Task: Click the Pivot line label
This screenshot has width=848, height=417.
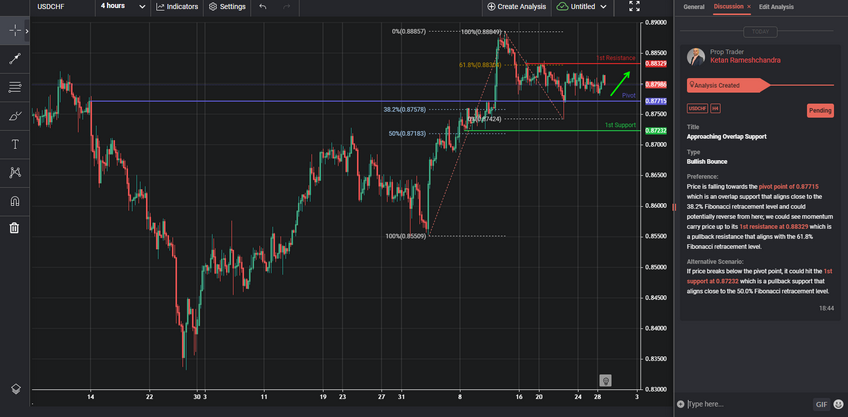Action: click(628, 95)
